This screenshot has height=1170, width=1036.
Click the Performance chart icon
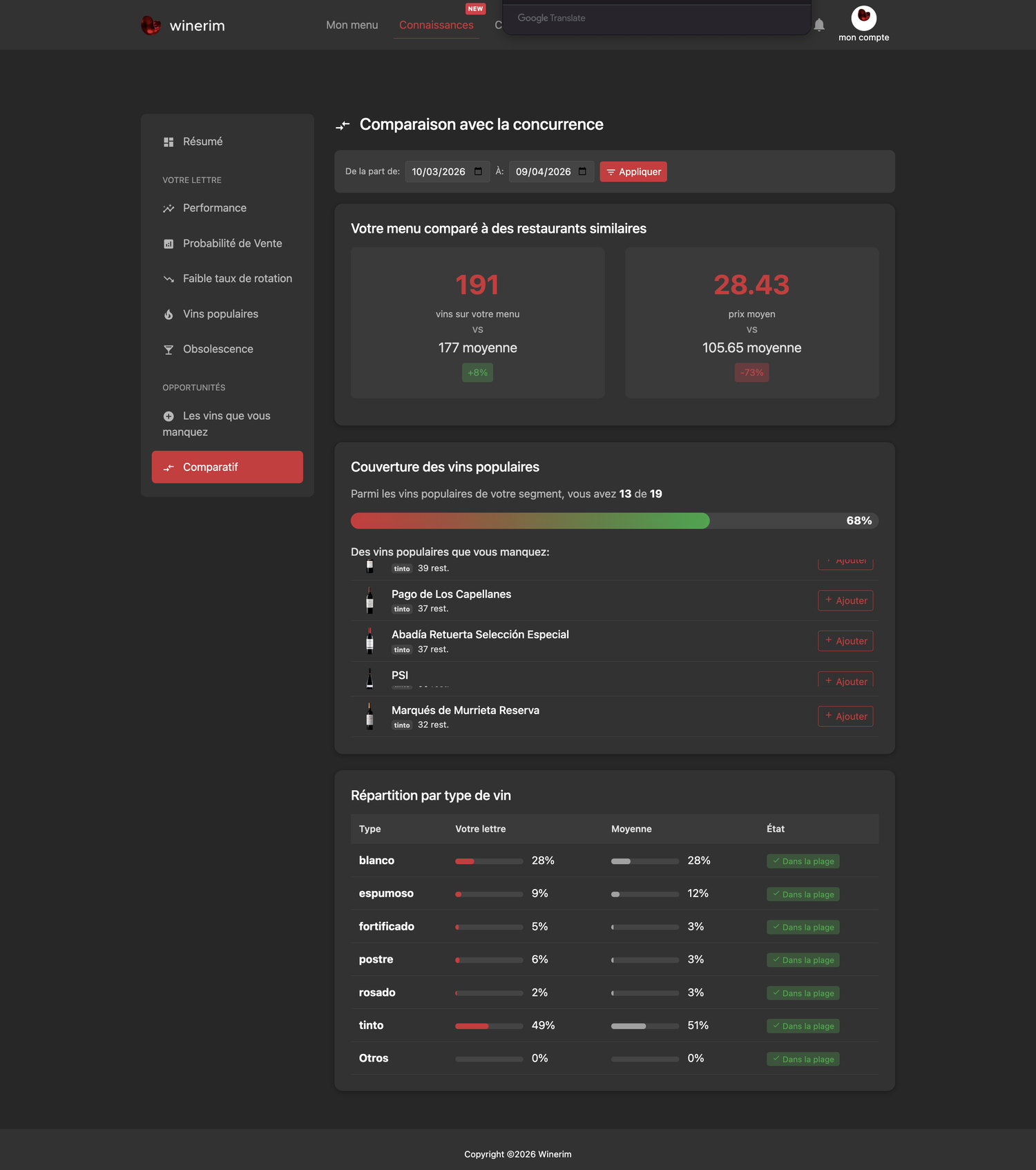tap(169, 209)
